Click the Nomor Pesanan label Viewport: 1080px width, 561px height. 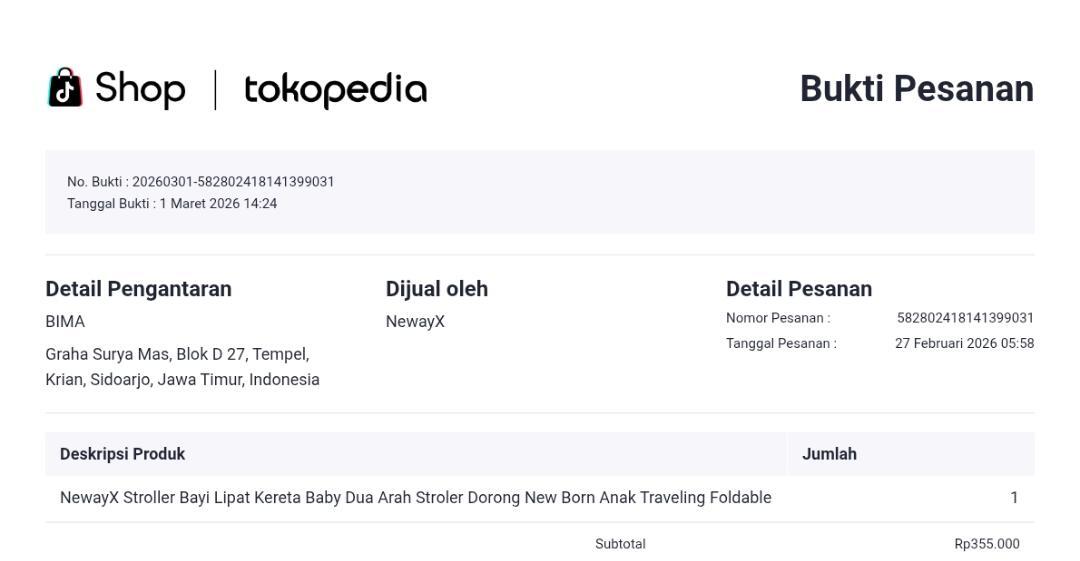coord(778,318)
